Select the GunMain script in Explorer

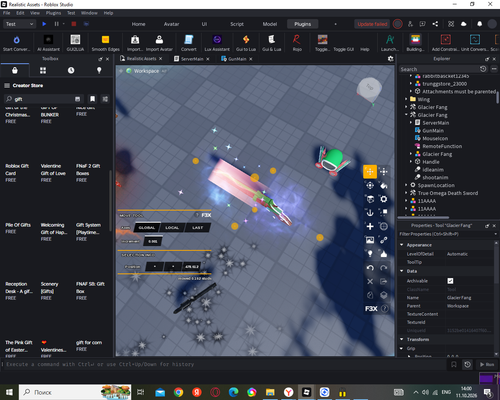click(433, 131)
